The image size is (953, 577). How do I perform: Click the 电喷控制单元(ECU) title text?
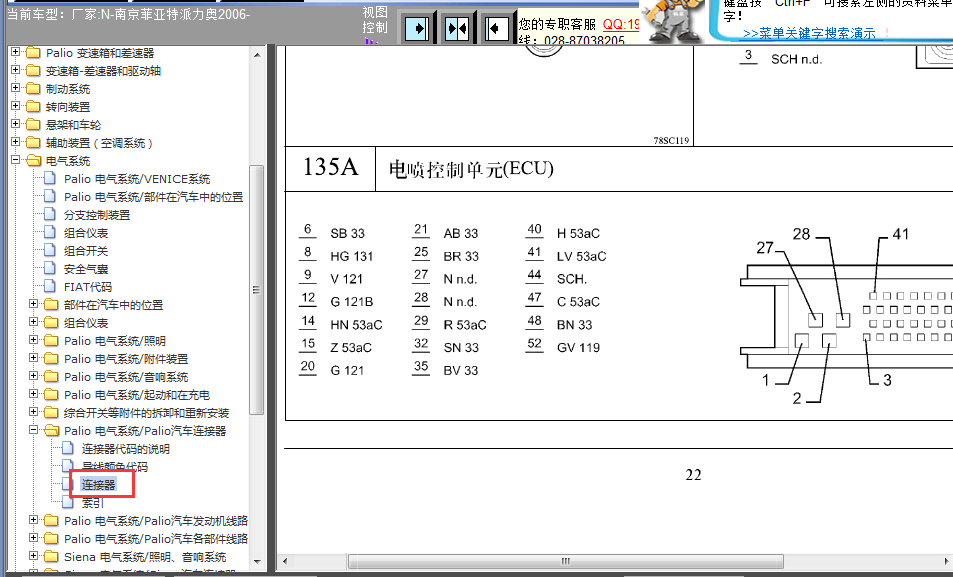pos(471,169)
